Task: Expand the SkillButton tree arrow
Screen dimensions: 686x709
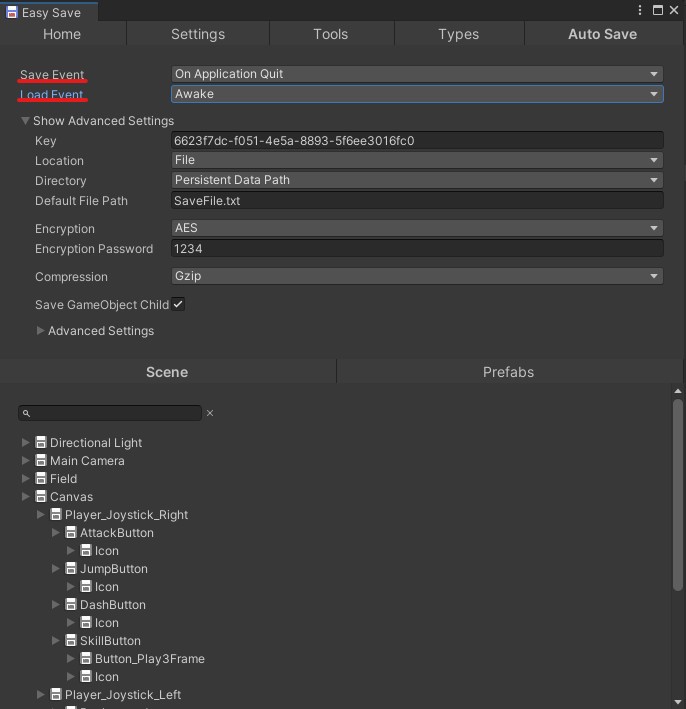Action: (x=55, y=640)
